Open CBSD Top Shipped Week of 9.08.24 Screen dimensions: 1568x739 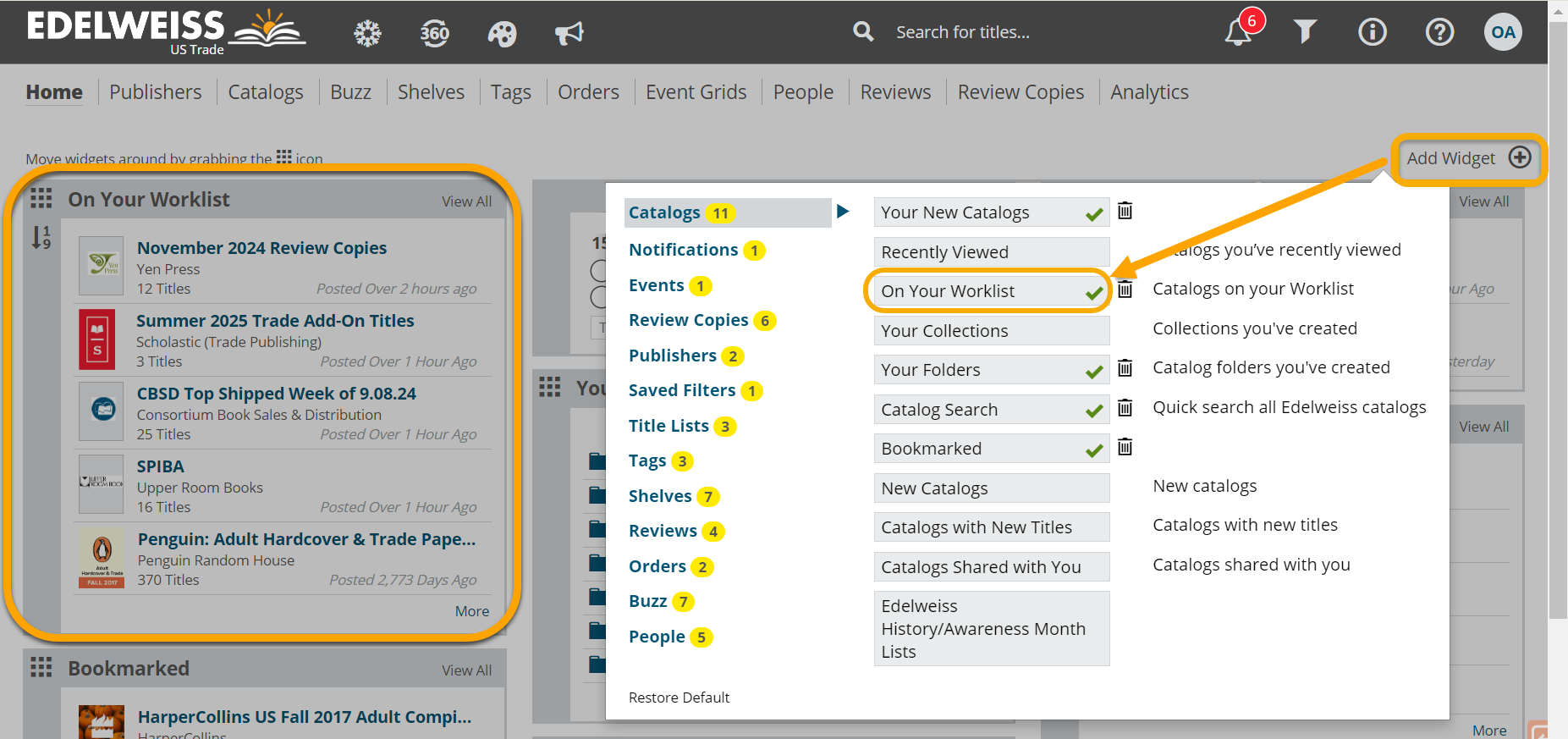click(276, 394)
